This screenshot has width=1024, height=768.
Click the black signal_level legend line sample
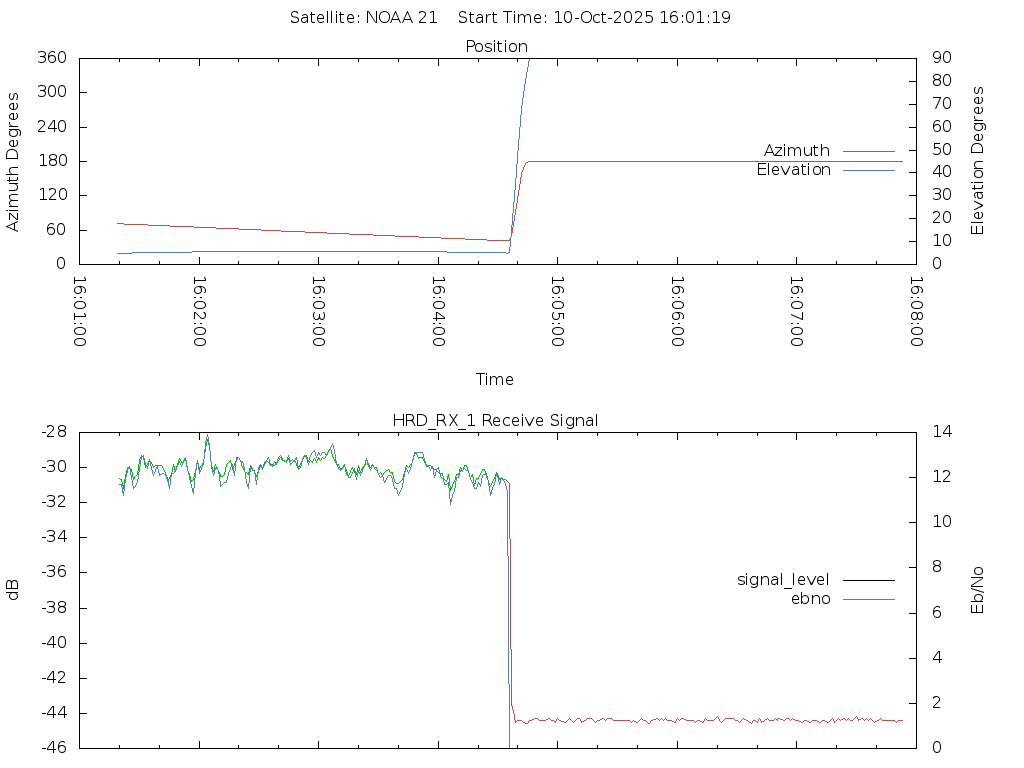click(868, 580)
